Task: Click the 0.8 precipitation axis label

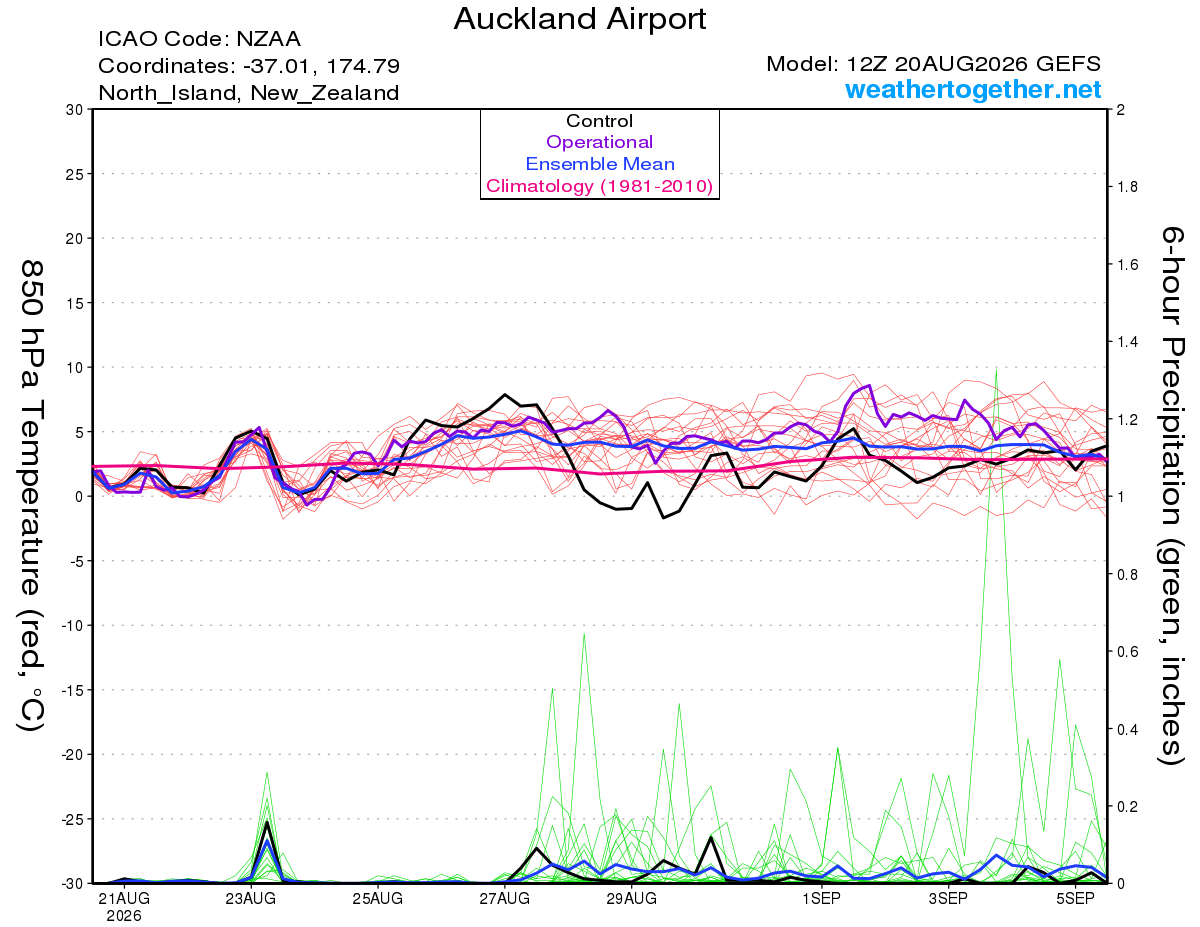Action: pyautogui.click(x=1126, y=574)
